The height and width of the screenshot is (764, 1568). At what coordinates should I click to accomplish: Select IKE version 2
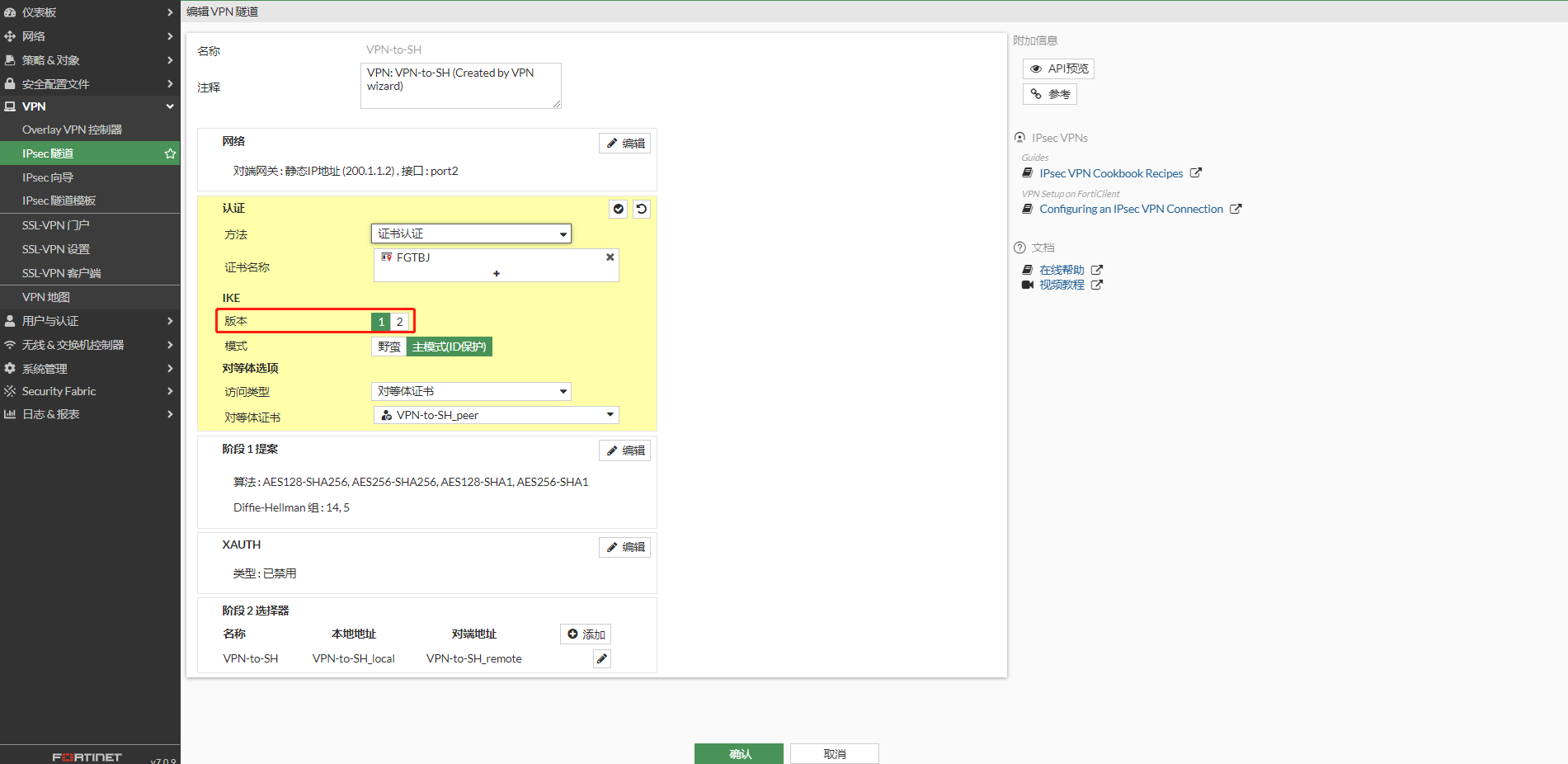coord(400,322)
